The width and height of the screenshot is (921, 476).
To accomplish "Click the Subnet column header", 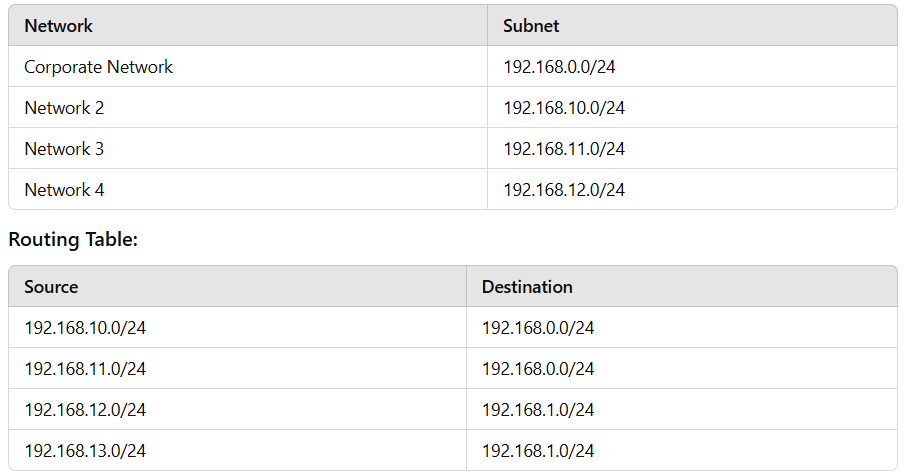I will coord(531,26).
